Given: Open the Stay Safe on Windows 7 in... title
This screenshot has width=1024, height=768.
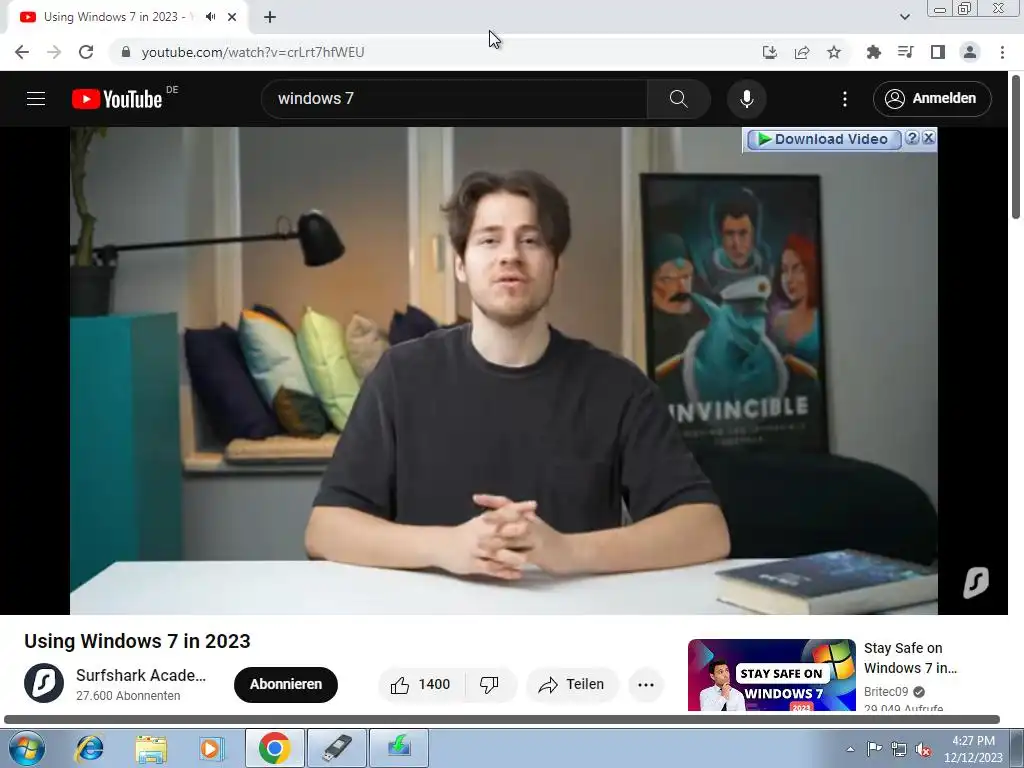Looking at the screenshot, I should (910, 658).
